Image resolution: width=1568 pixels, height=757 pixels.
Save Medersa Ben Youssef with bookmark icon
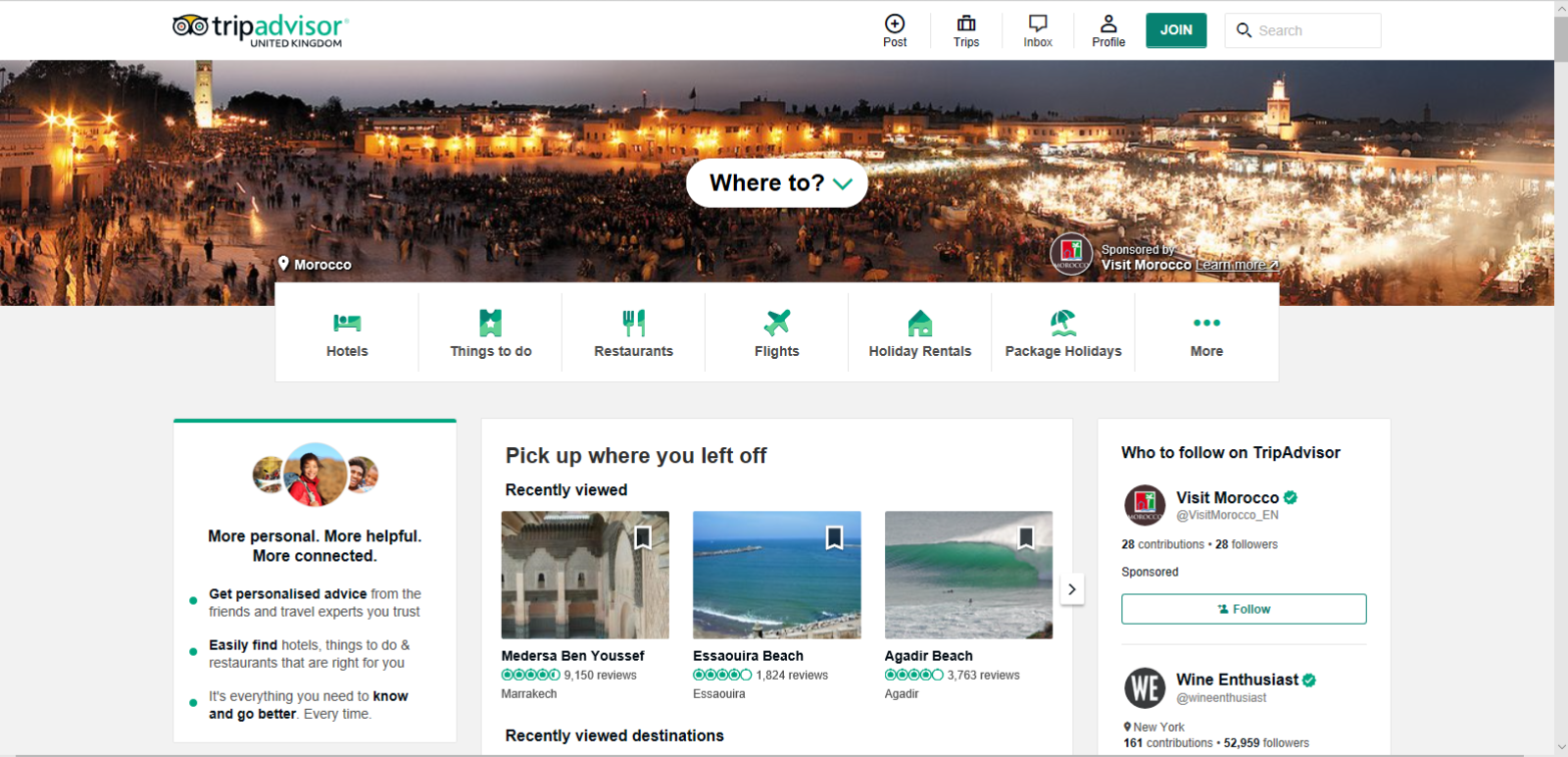(643, 537)
